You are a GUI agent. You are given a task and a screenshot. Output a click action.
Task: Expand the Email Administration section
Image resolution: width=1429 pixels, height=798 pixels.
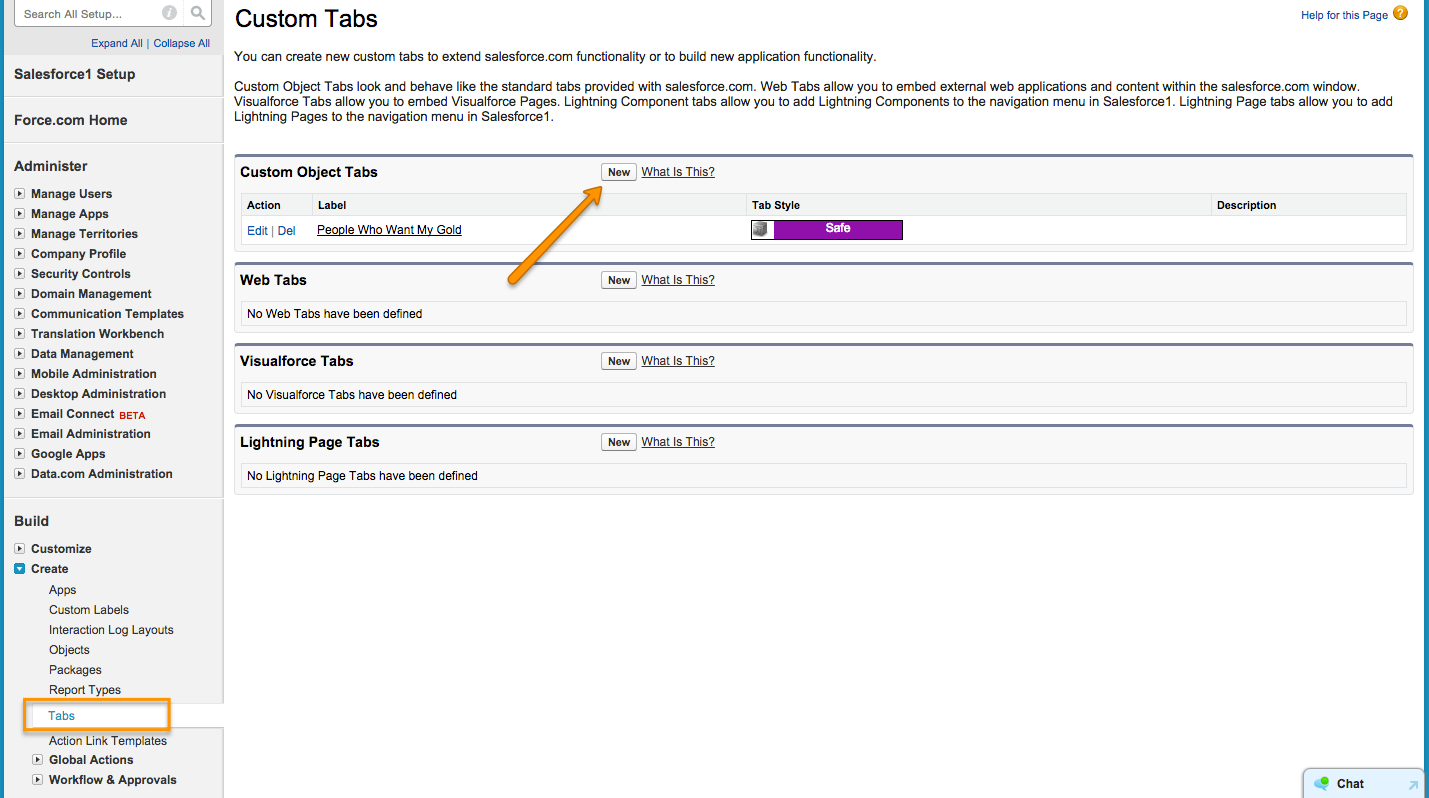[x=20, y=434]
